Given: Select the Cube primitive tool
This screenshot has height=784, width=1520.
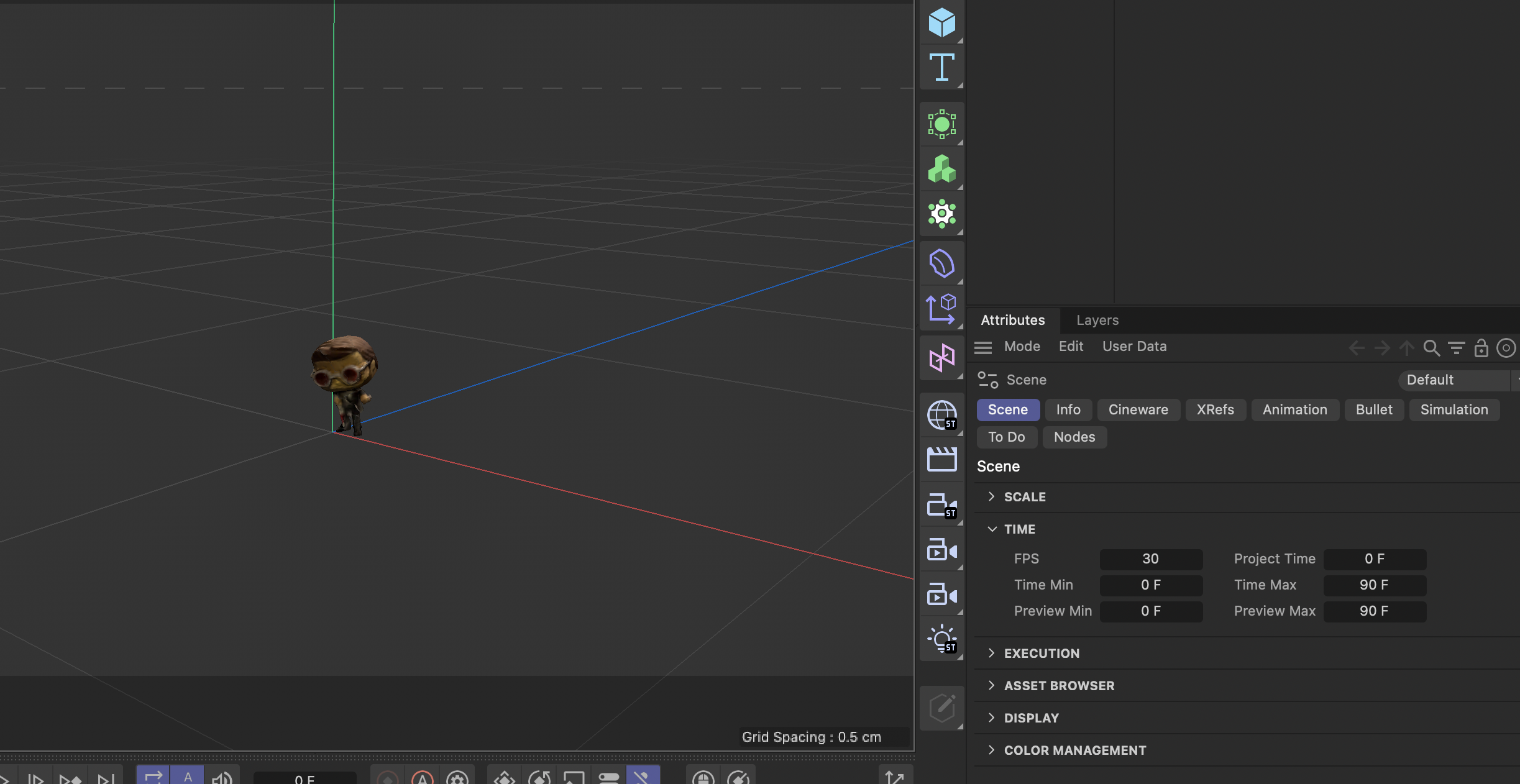Looking at the screenshot, I should (x=941, y=23).
